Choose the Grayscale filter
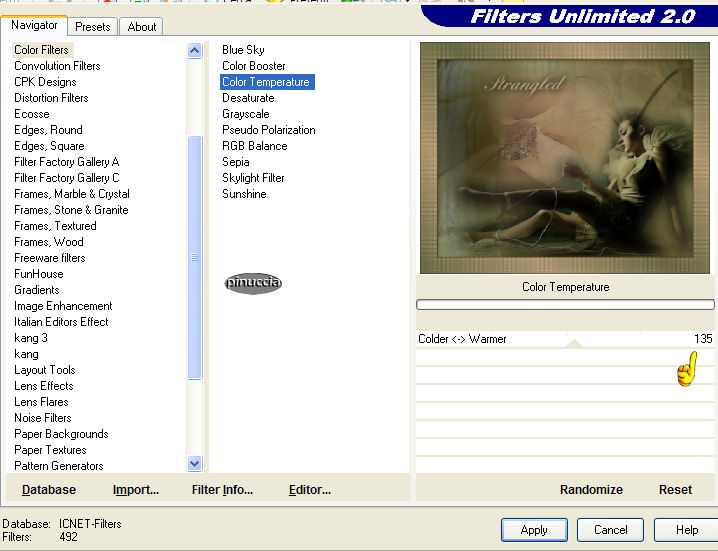This screenshot has height=551, width=718. point(245,114)
